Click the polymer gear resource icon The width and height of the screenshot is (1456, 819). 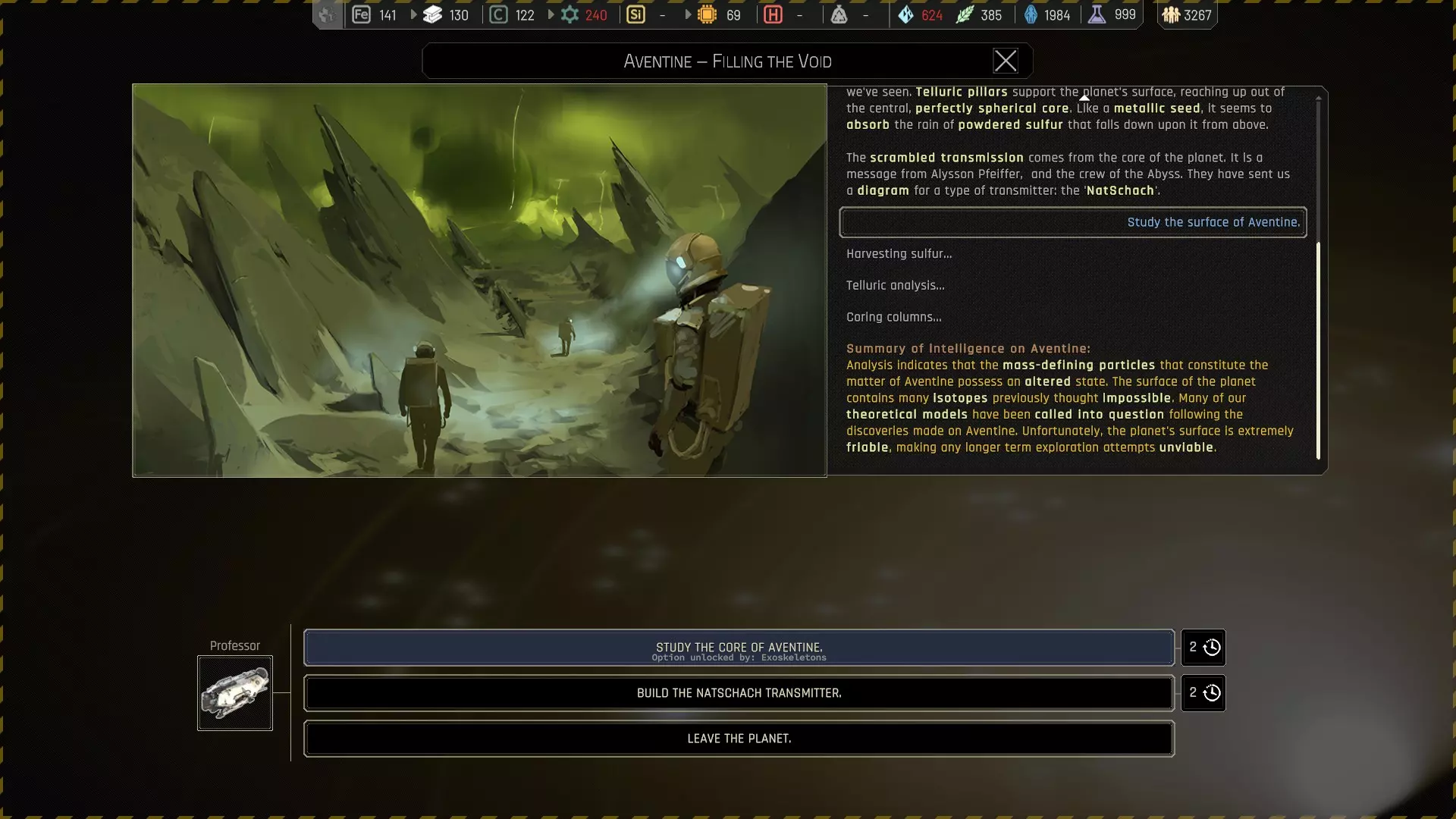[x=570, y=14]
